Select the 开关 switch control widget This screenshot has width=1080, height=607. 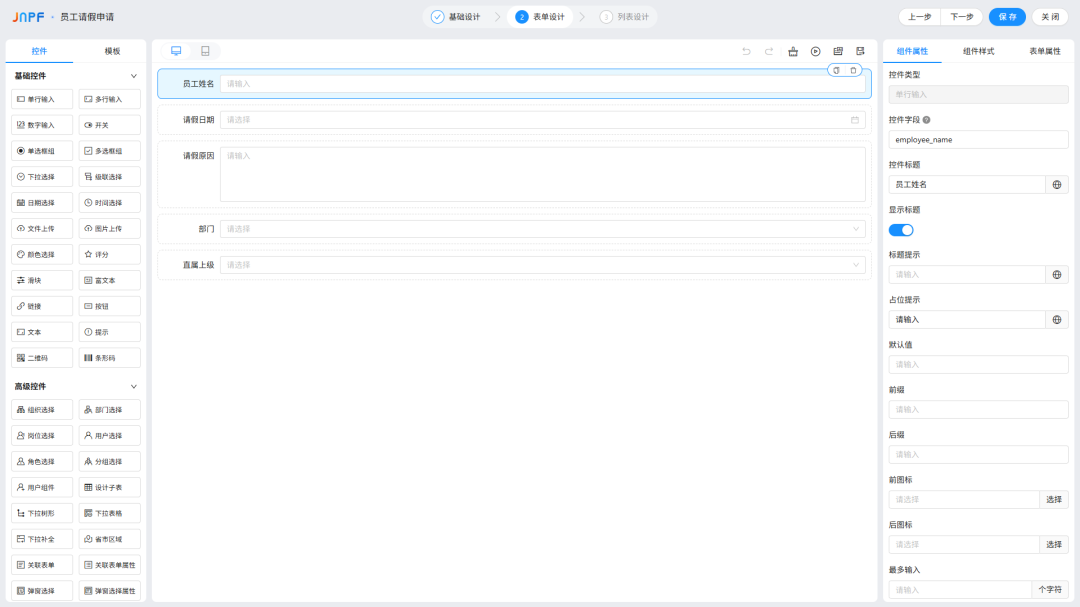pyautogui.click(x=110, y=125)
